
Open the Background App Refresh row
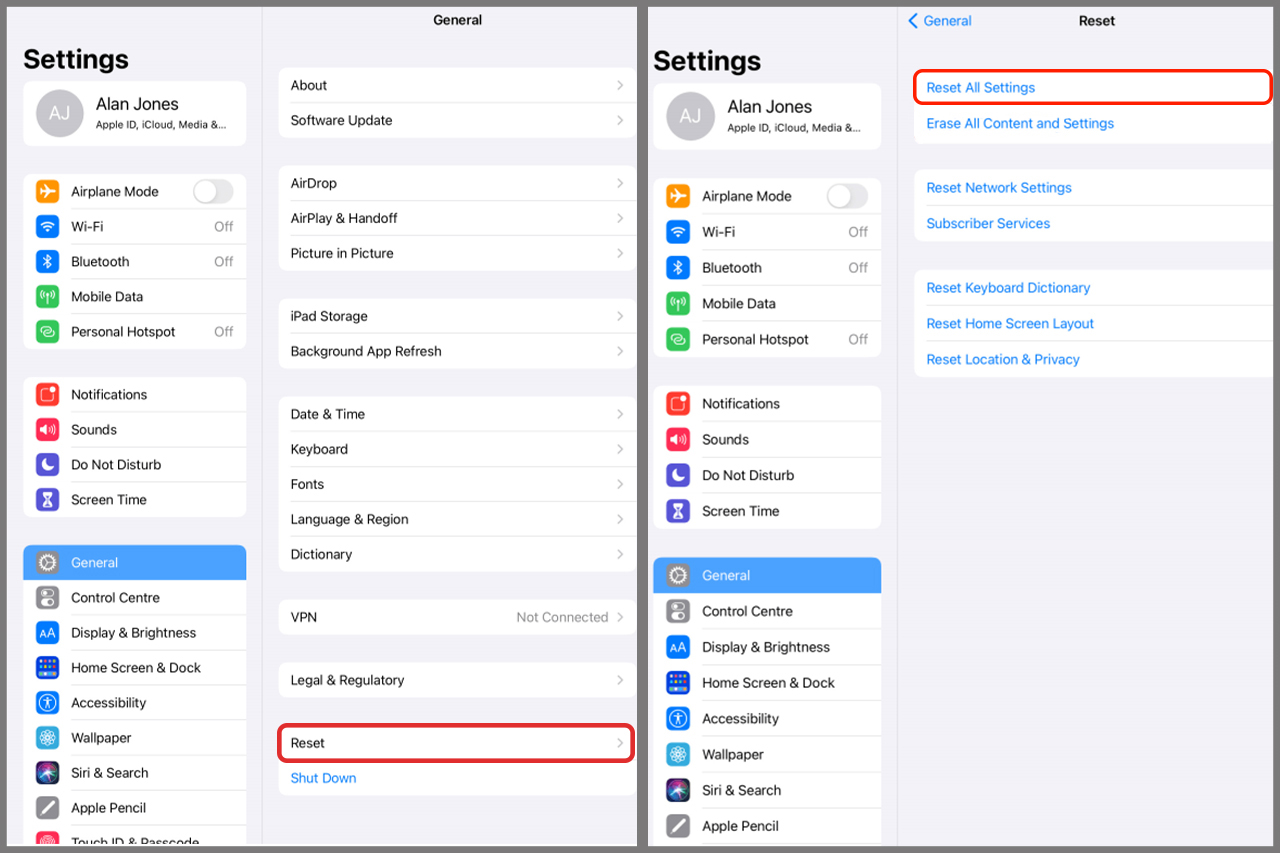[457, 351]
